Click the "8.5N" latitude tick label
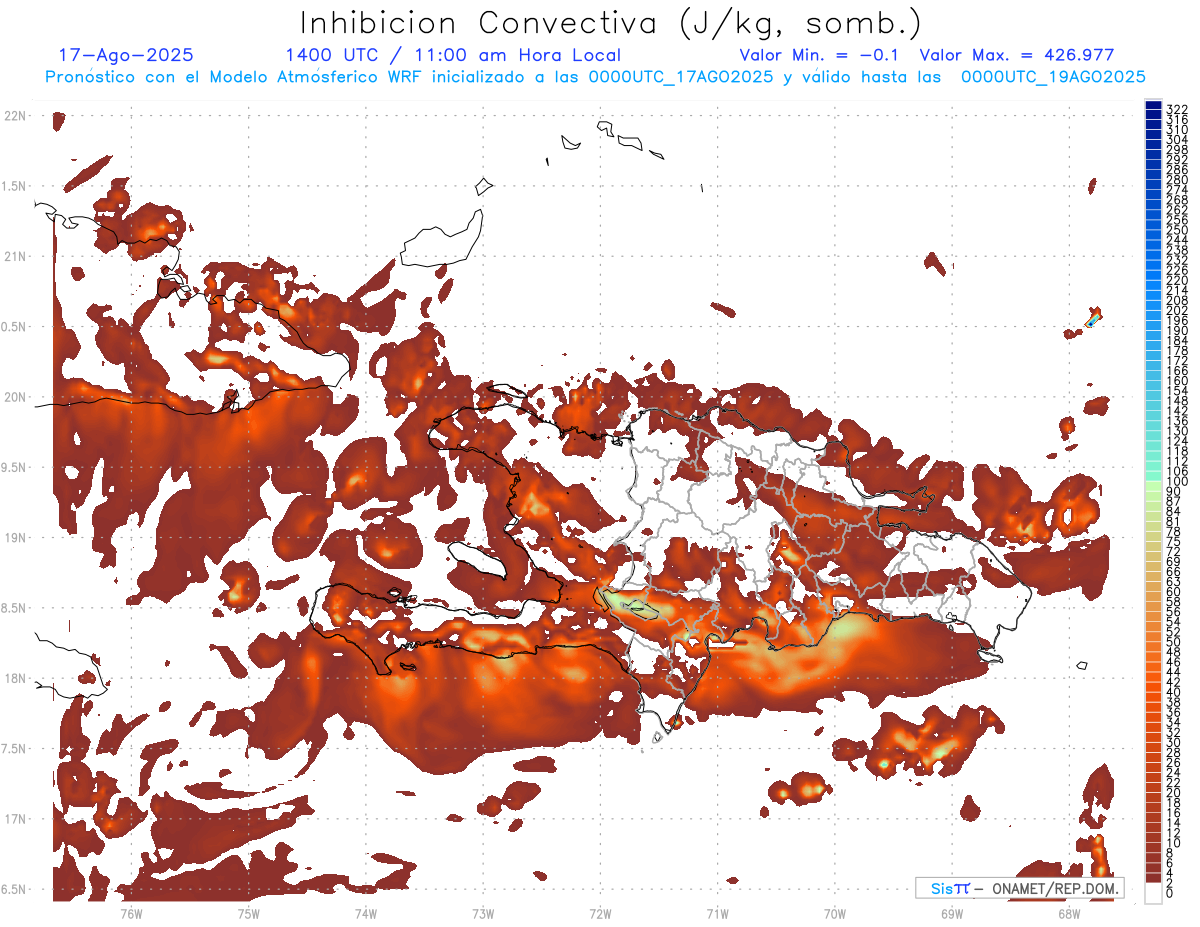 (15, 608)
